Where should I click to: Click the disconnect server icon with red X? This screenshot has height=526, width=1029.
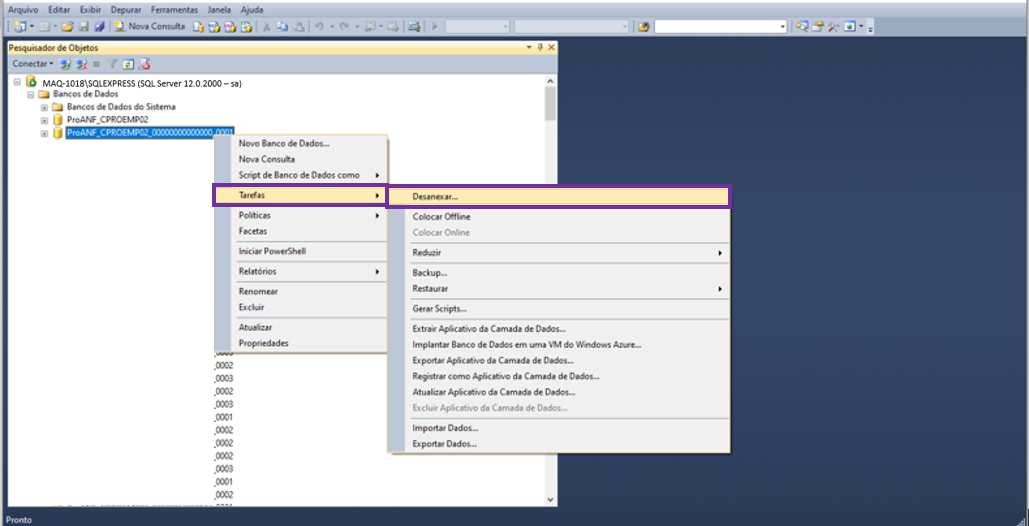pos(80,63)
